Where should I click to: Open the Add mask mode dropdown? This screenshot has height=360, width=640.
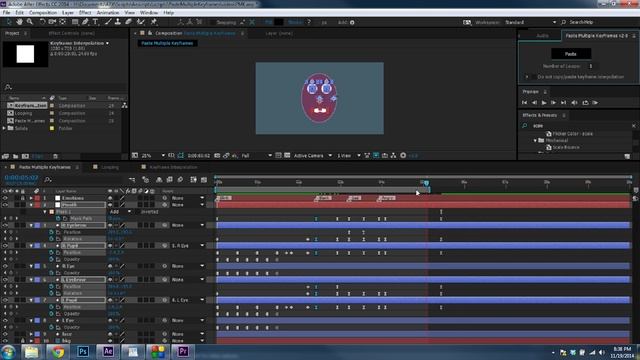coord(120,212)
